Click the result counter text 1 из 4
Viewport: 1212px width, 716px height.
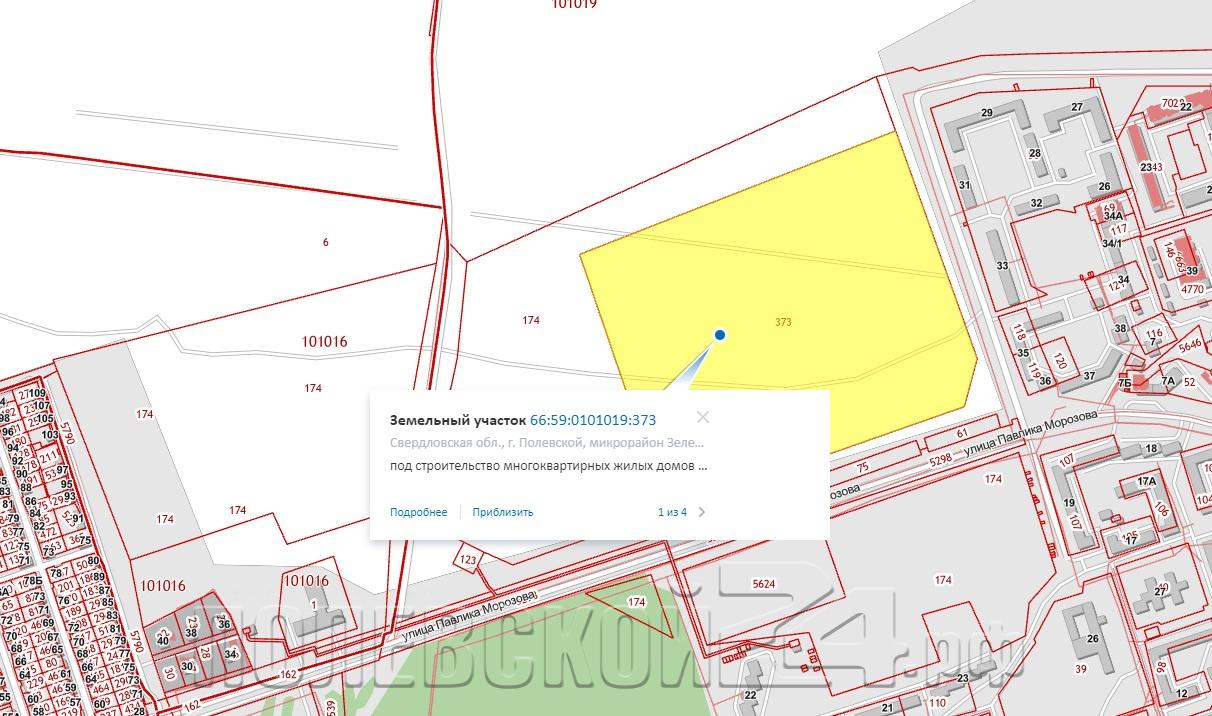[672, 512]
